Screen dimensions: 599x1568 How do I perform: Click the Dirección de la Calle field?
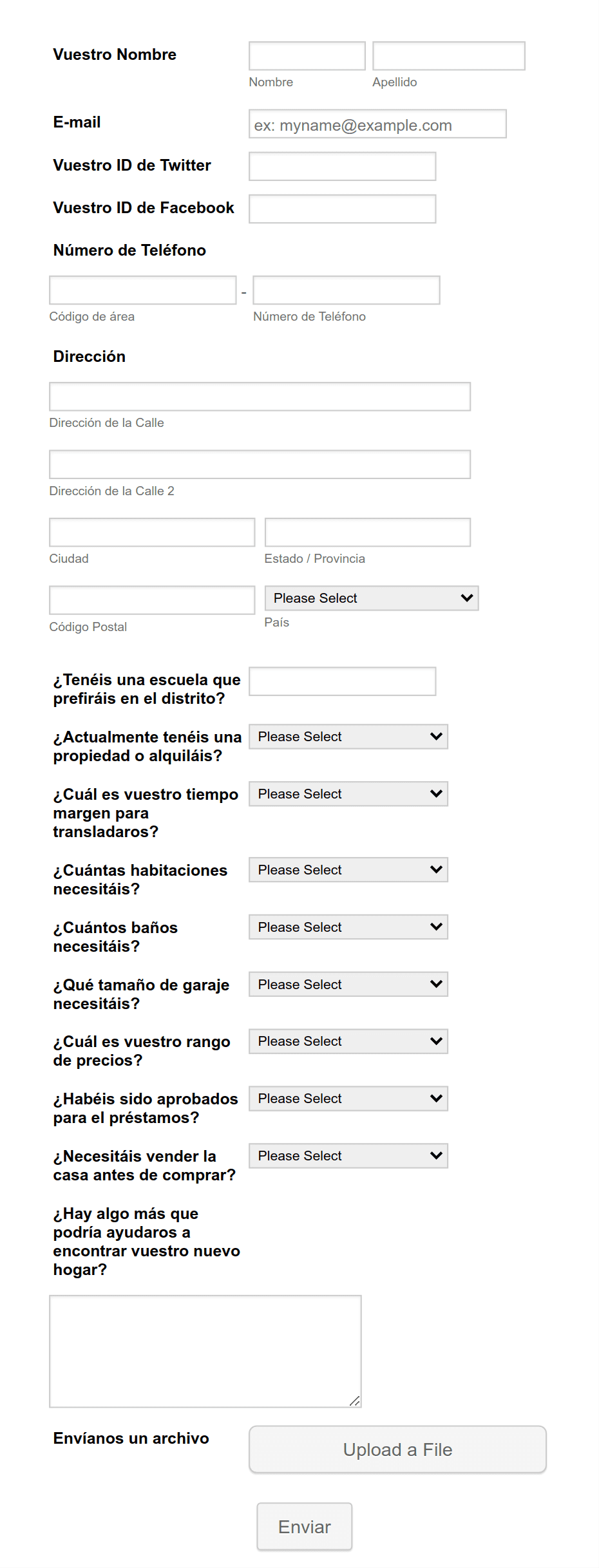259,396
